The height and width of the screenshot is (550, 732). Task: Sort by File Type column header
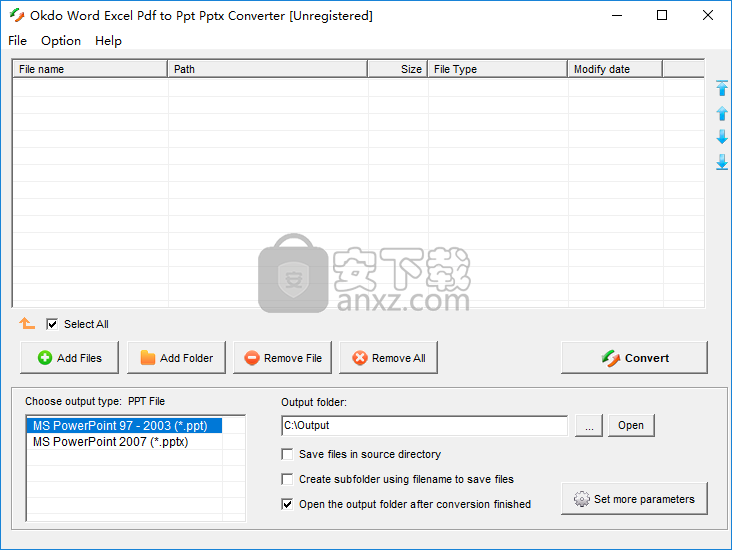coord(498,69)
